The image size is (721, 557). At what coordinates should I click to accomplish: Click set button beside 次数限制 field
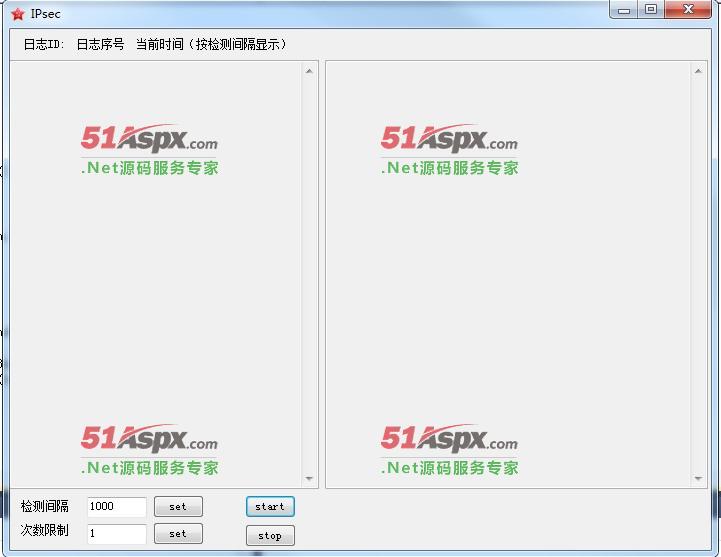pyautogui.click(x=178, y=534)
